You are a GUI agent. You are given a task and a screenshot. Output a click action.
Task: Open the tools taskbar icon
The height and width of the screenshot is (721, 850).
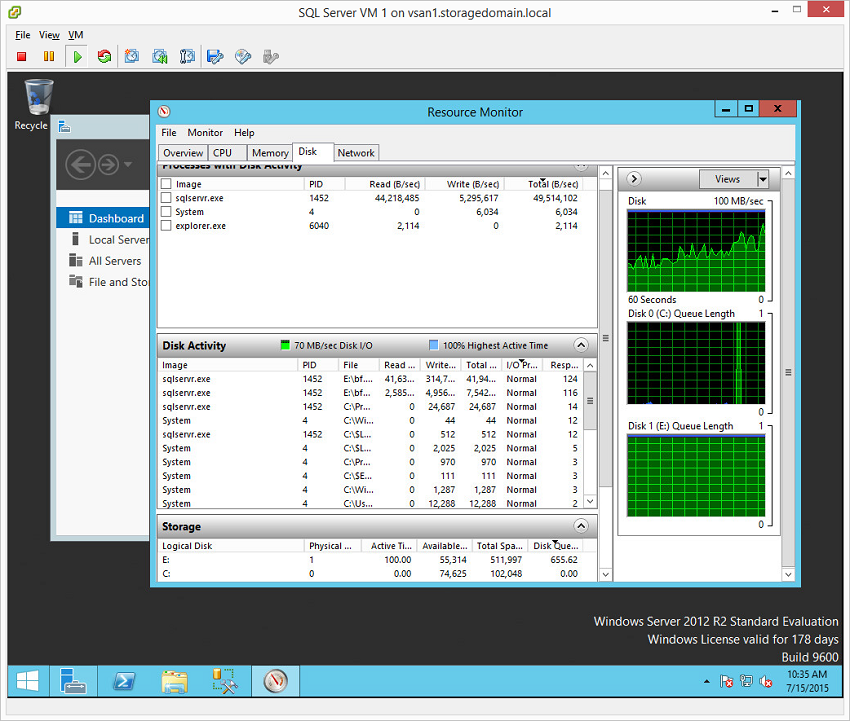(x=224, y=681)
